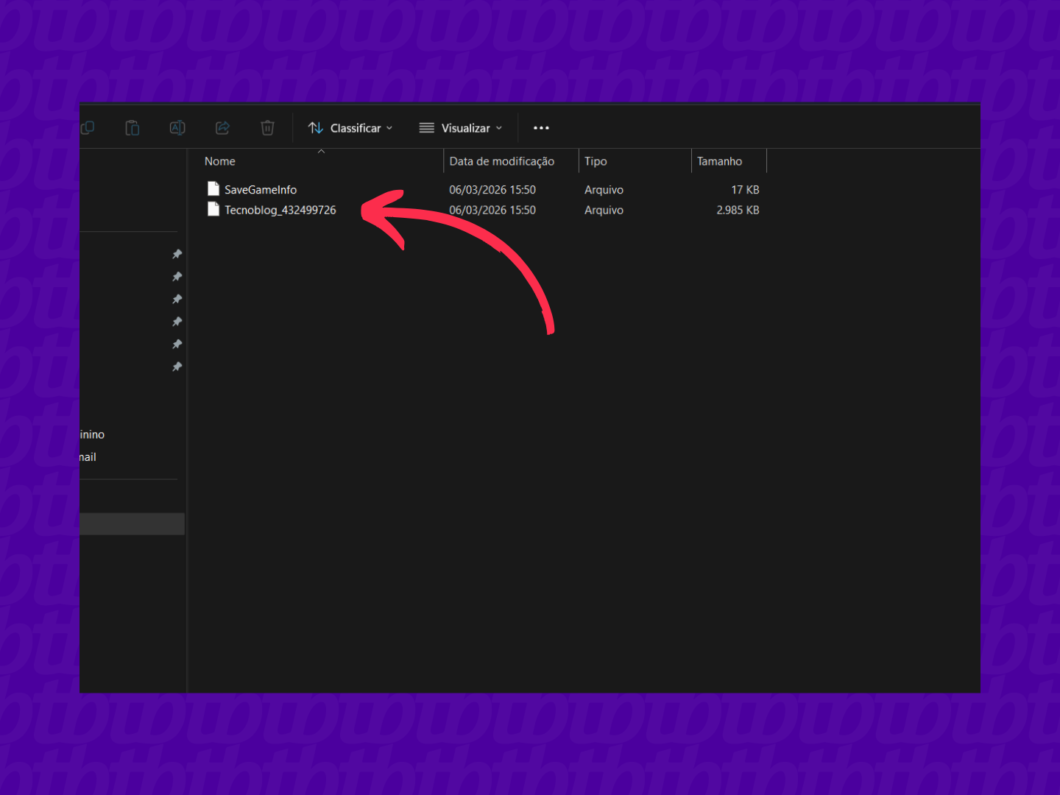
Task: Click the SaveGameInfo file icon
Action: pos(213,189)
